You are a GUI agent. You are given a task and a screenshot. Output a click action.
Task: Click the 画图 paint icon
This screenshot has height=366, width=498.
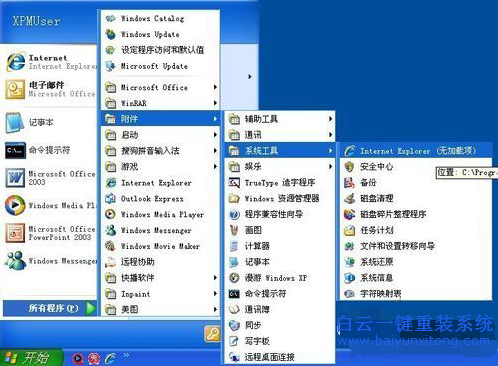234,230
